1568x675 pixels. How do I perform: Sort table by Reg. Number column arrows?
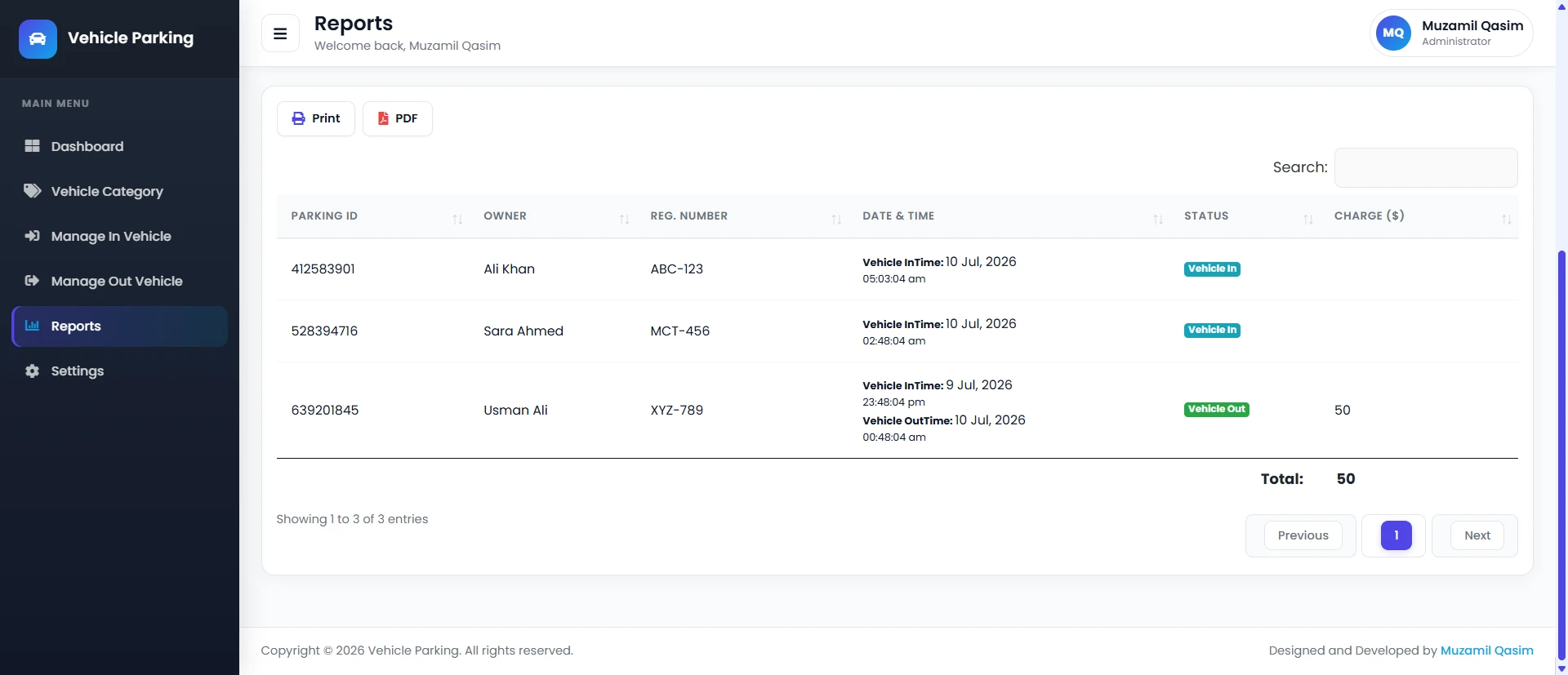point(836,220)
